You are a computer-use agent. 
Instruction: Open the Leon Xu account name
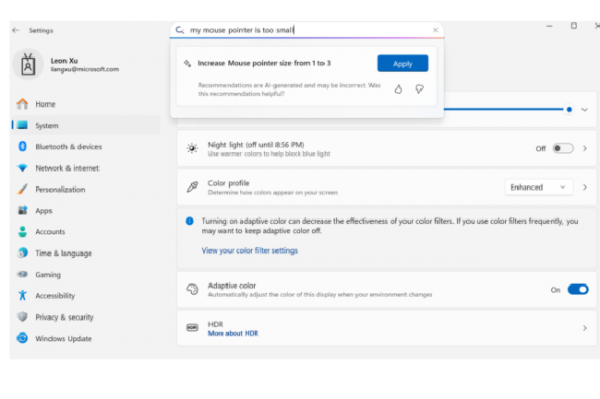(64, 60)
